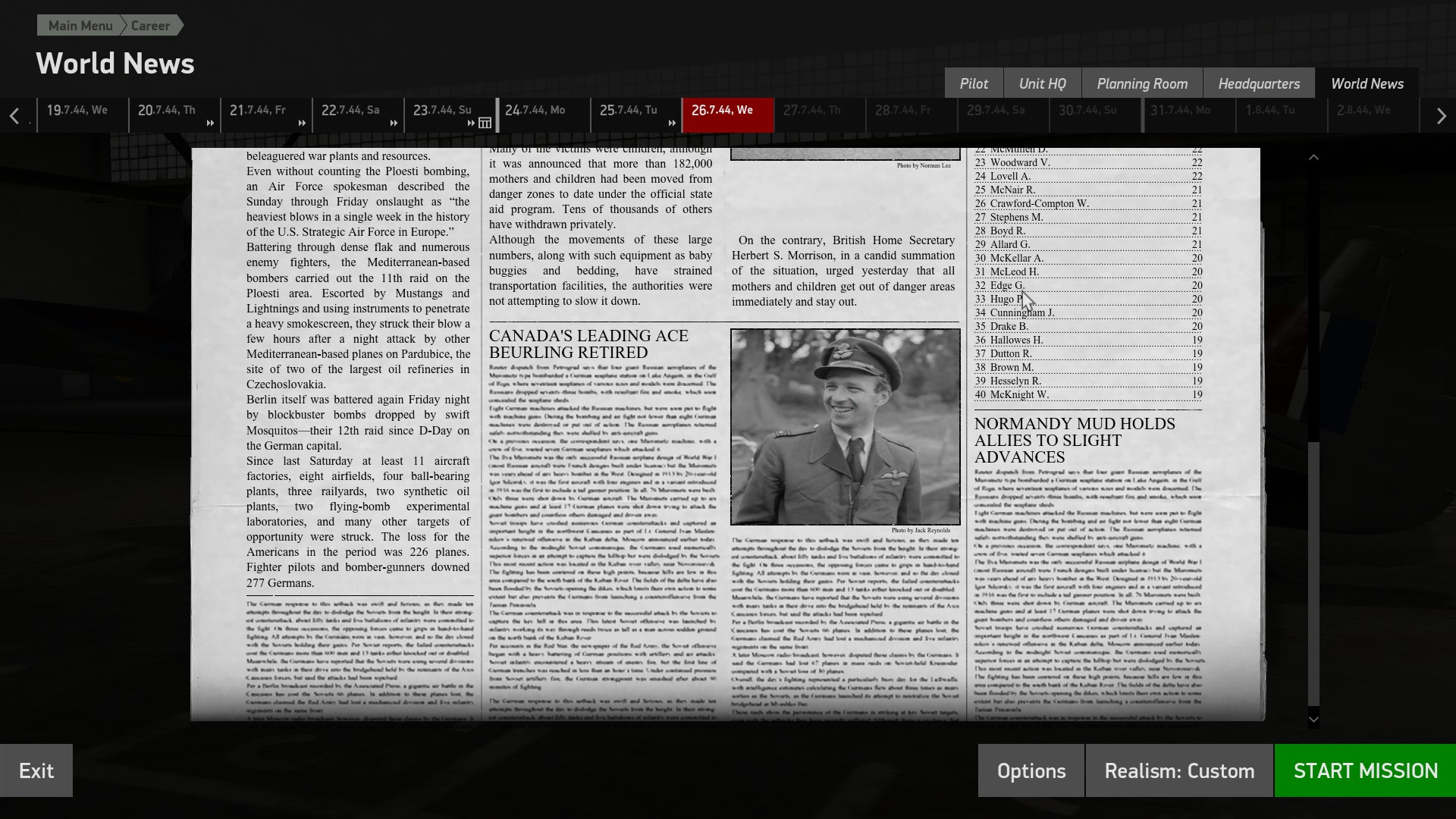Click the table icon on 23.7.44
The width and height of the screenshot is (1456, 819).
pyautogui.click(x=485, y=123)
